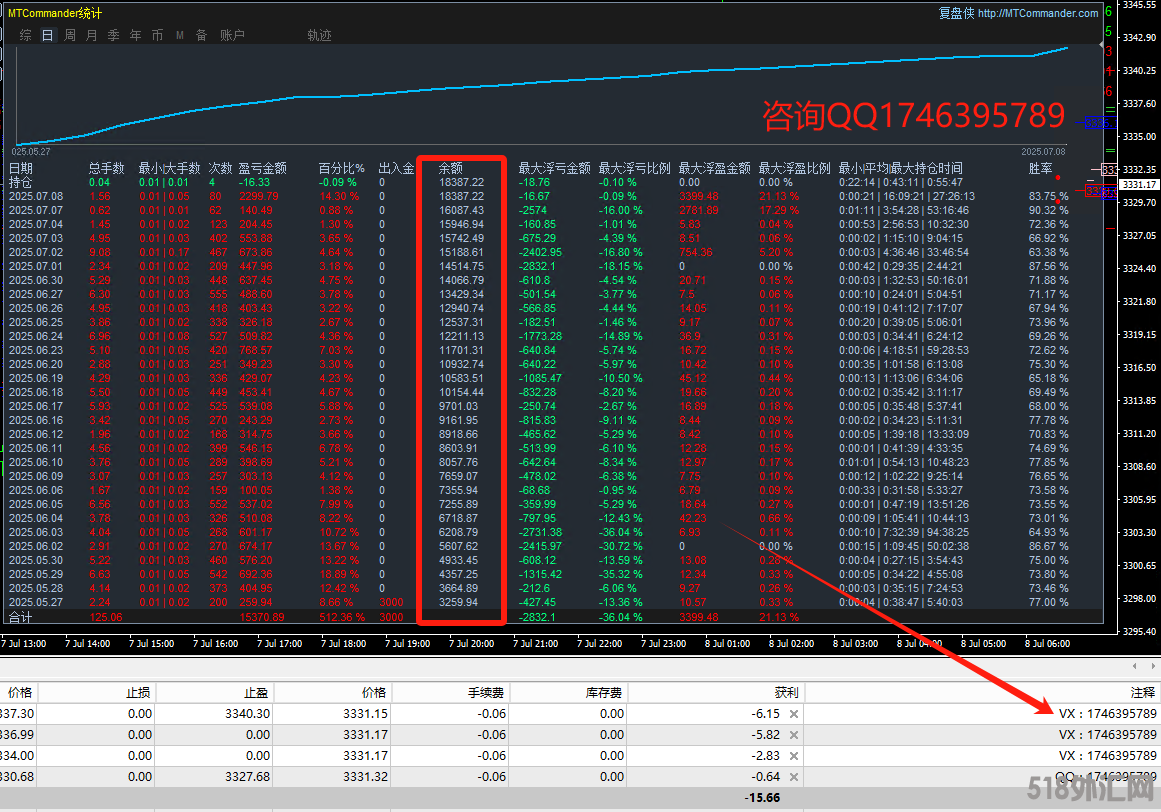Select the 币 currency statistics tab

tap(158, 35)
